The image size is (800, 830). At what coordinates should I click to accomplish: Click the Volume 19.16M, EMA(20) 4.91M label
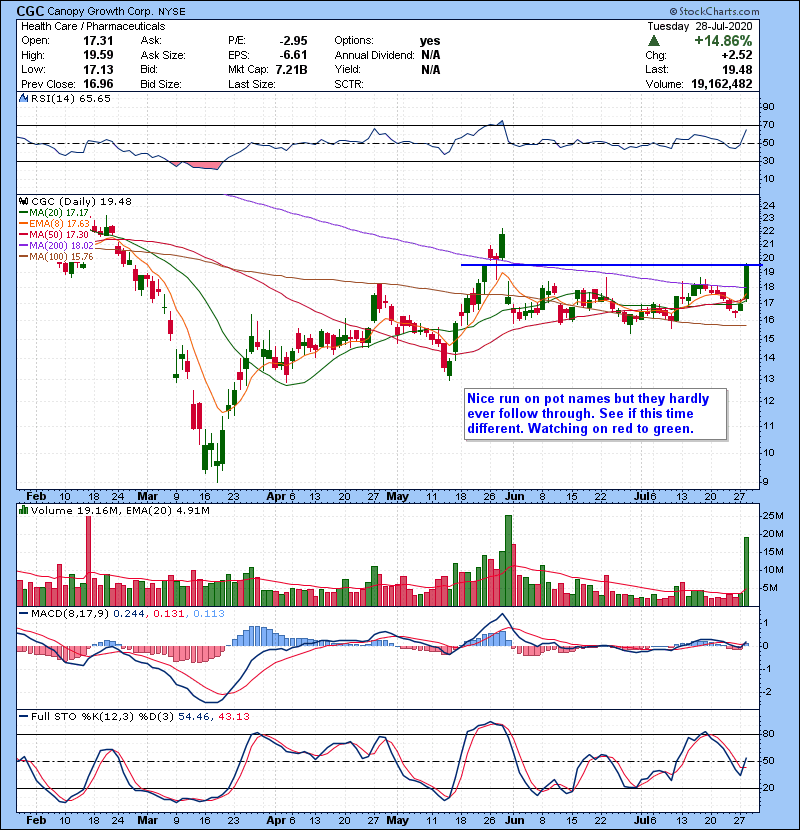click(120, 510)
